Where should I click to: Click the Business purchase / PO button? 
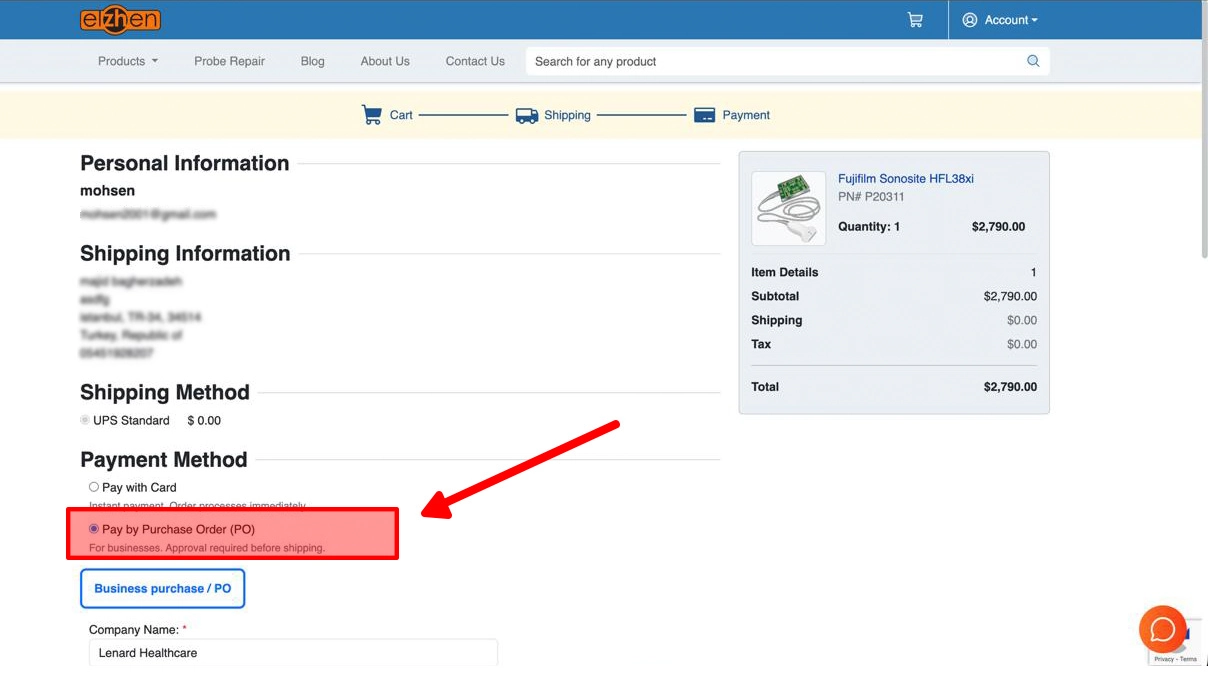click(x=162, y=588)
